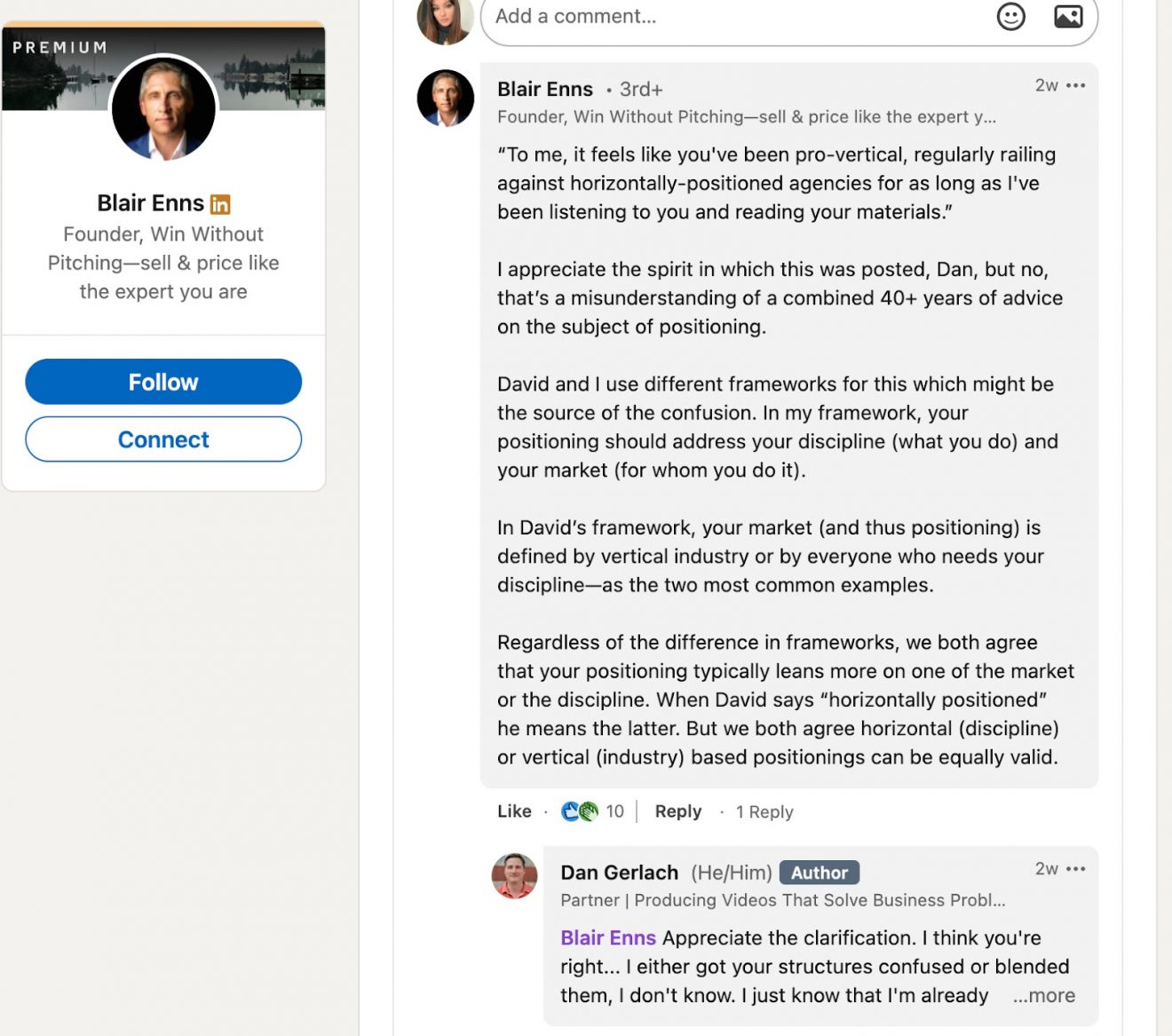Expand Dan Gerlach's reply with ...more
1172x1036 pixels.
coord(1043,995)
